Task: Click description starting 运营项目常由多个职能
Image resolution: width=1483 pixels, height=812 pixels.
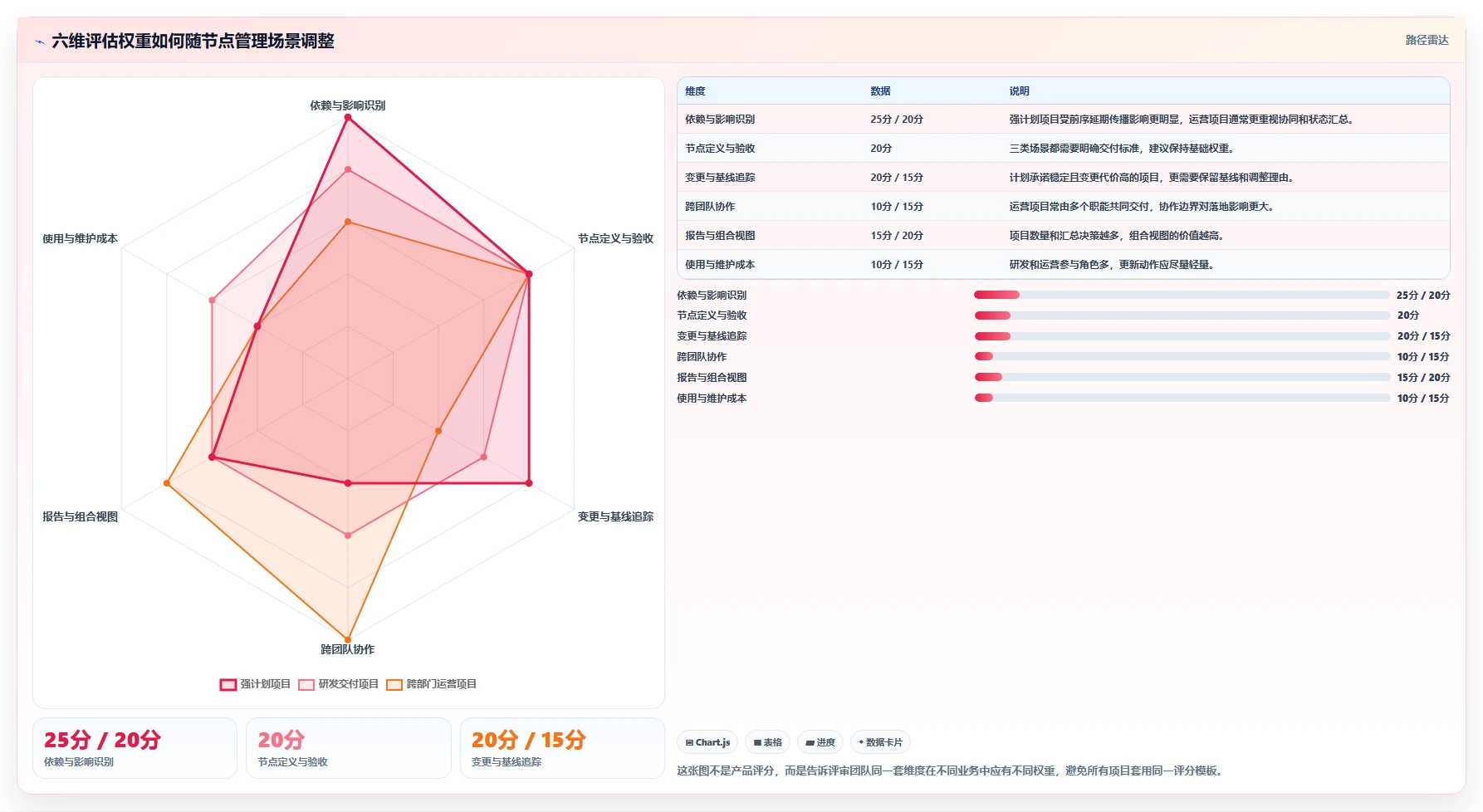Action: click(1143, 207)
